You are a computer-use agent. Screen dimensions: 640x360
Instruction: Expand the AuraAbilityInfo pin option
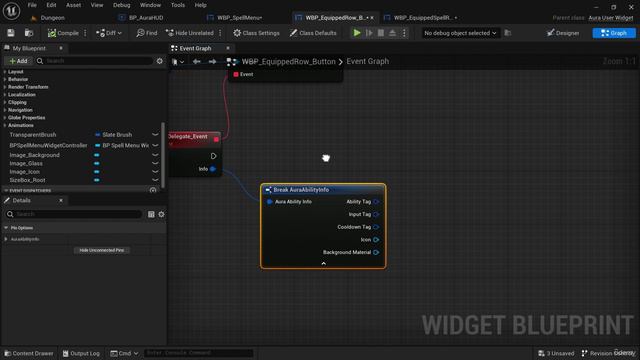(6, 239)
